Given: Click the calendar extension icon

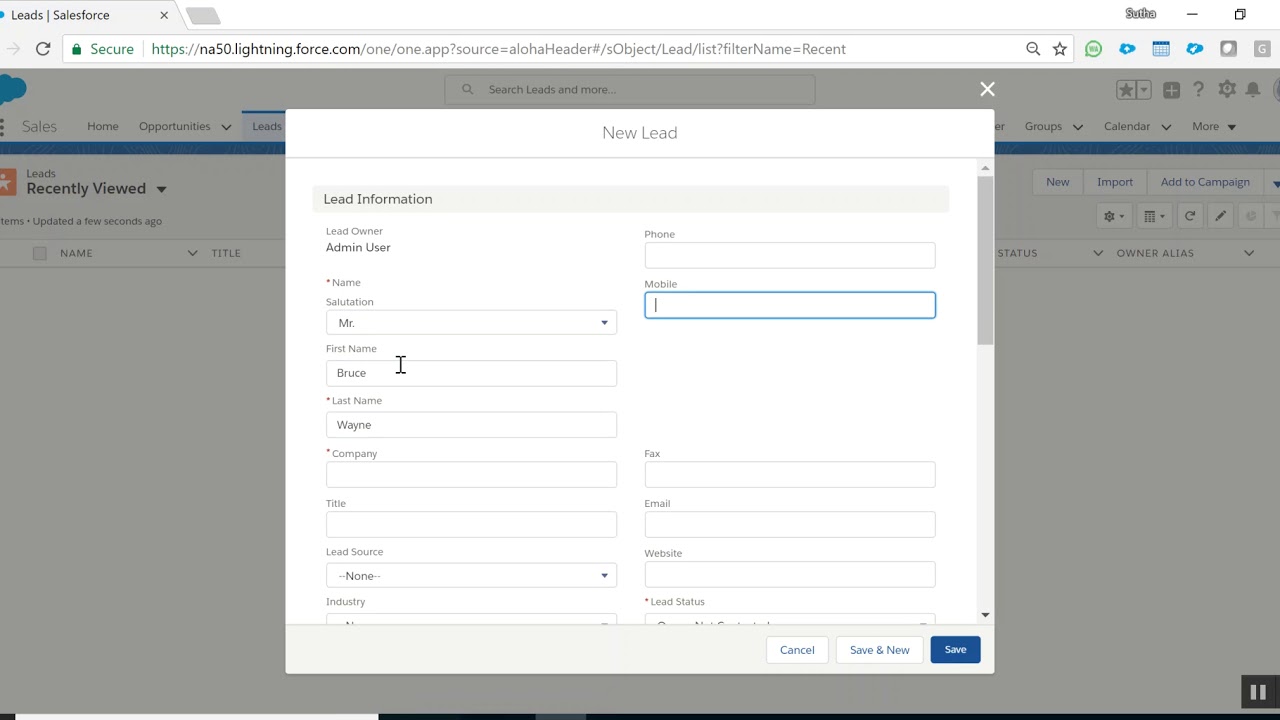Looking at the screenshot, I should (x=1161, y=49).
